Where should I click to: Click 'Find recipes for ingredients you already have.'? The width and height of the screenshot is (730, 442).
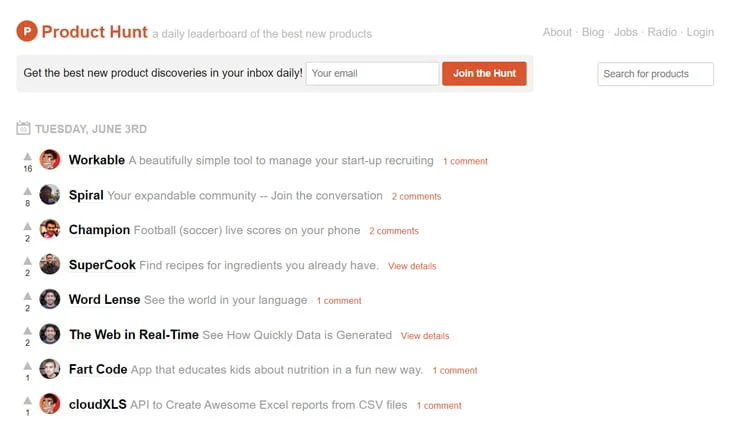coord(259,265)
